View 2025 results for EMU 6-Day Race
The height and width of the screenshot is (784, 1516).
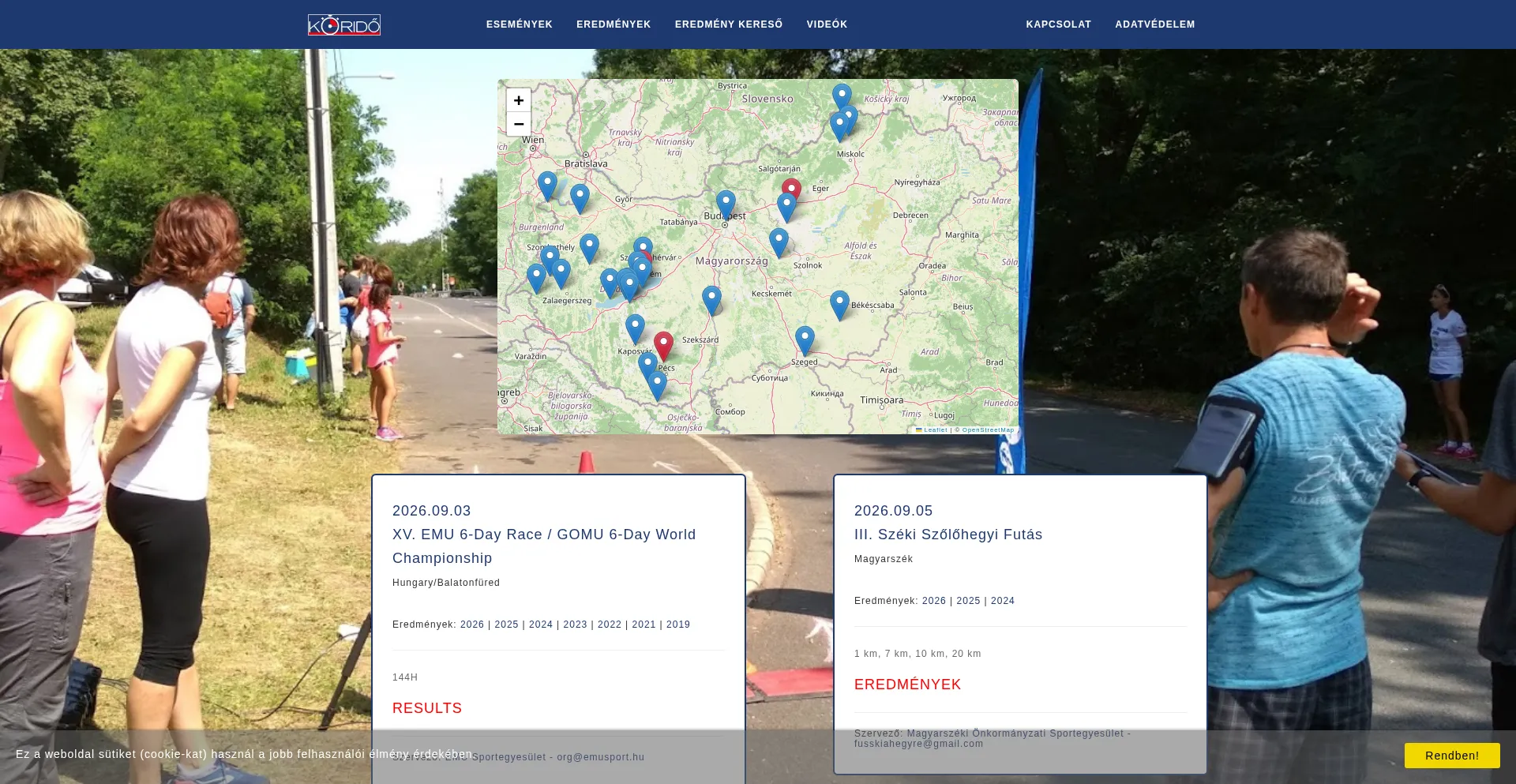tap(507, 625)
